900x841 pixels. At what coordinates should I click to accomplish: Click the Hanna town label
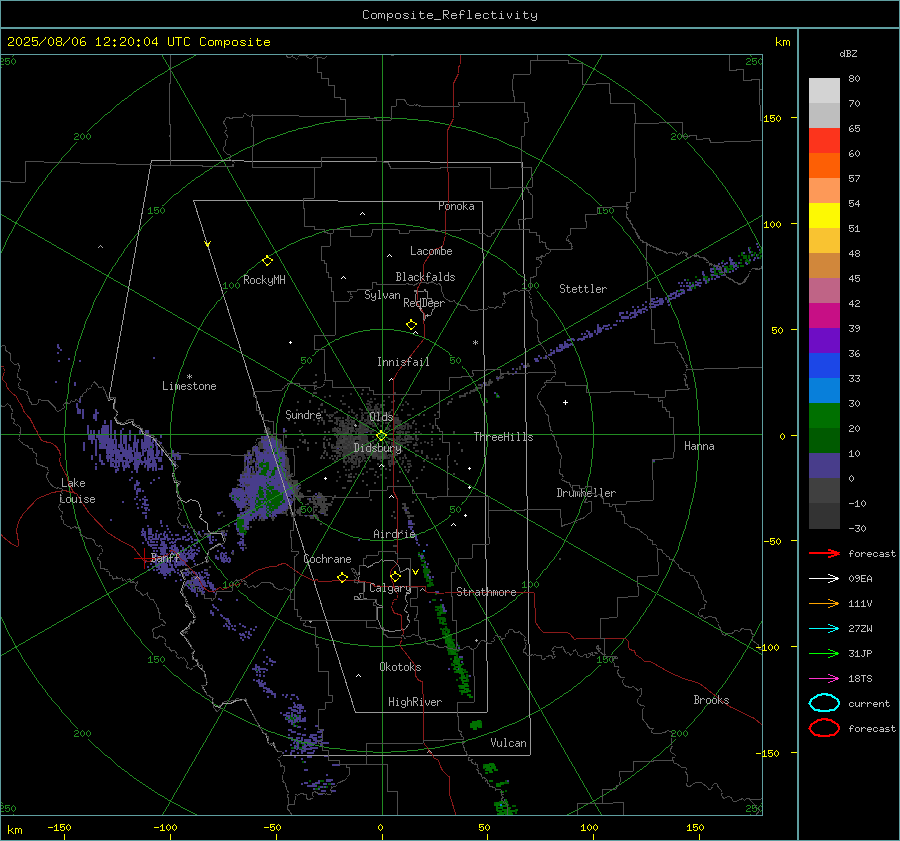pos(699,446)
